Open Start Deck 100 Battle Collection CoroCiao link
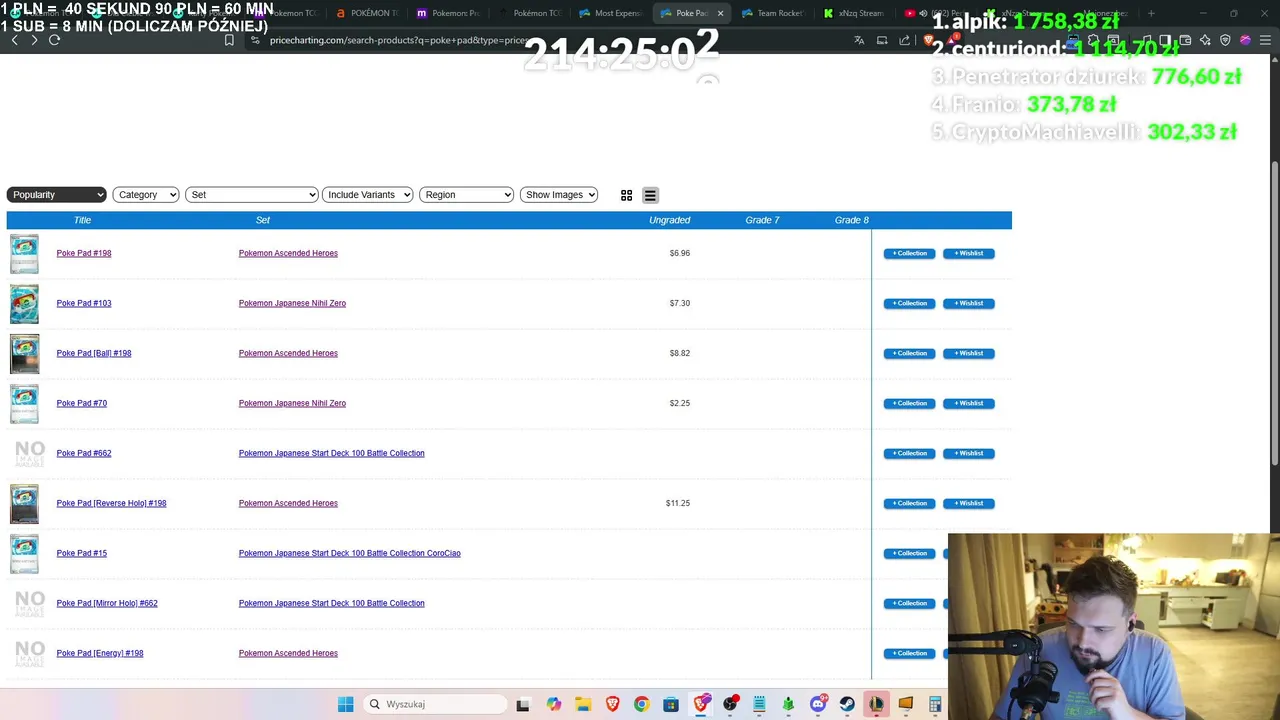This screenshot has width=1280, height=720. click(349, 553)
